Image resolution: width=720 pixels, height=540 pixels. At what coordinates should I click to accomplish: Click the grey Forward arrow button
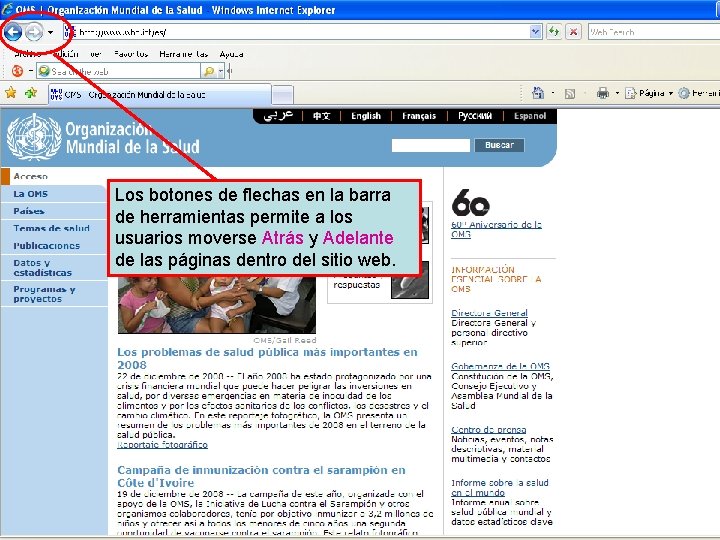34,32
